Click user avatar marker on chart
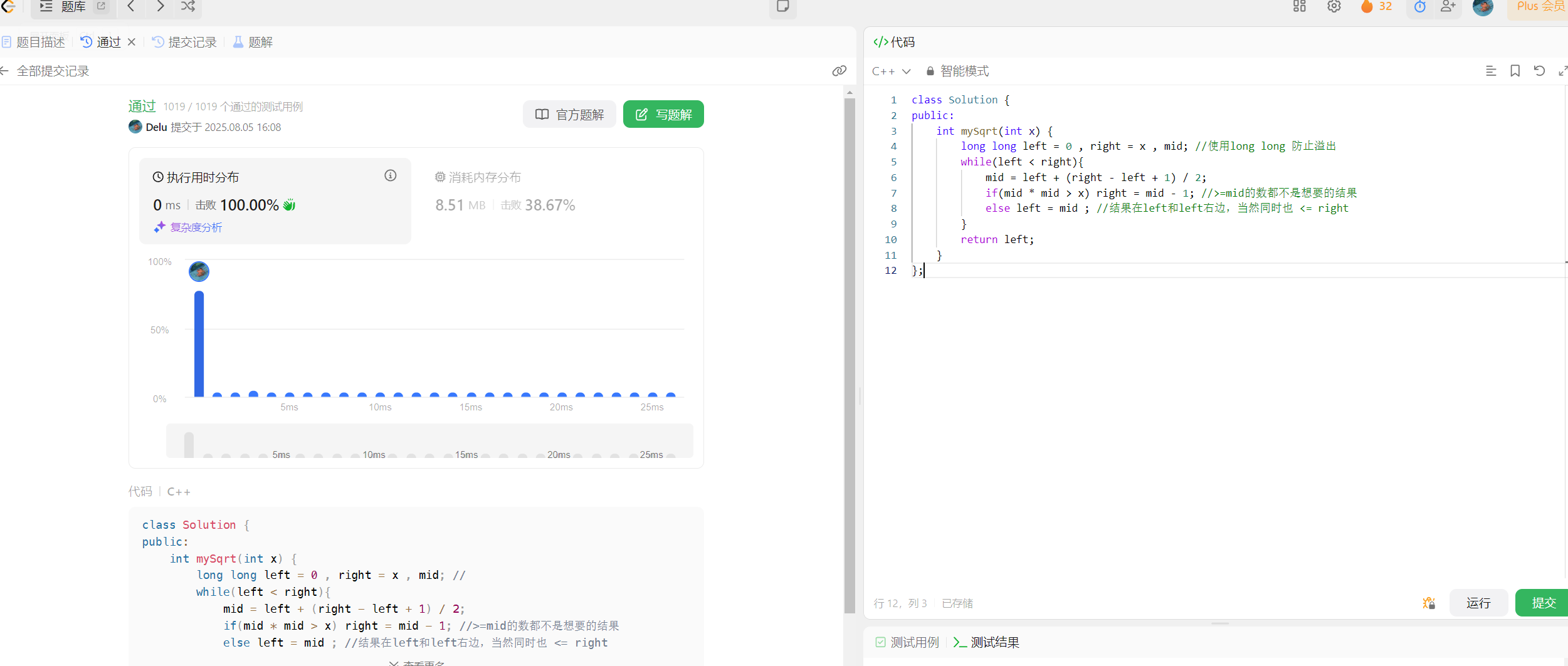The width and height of the screenshot is (1568, 666). (x=199, y=271)
